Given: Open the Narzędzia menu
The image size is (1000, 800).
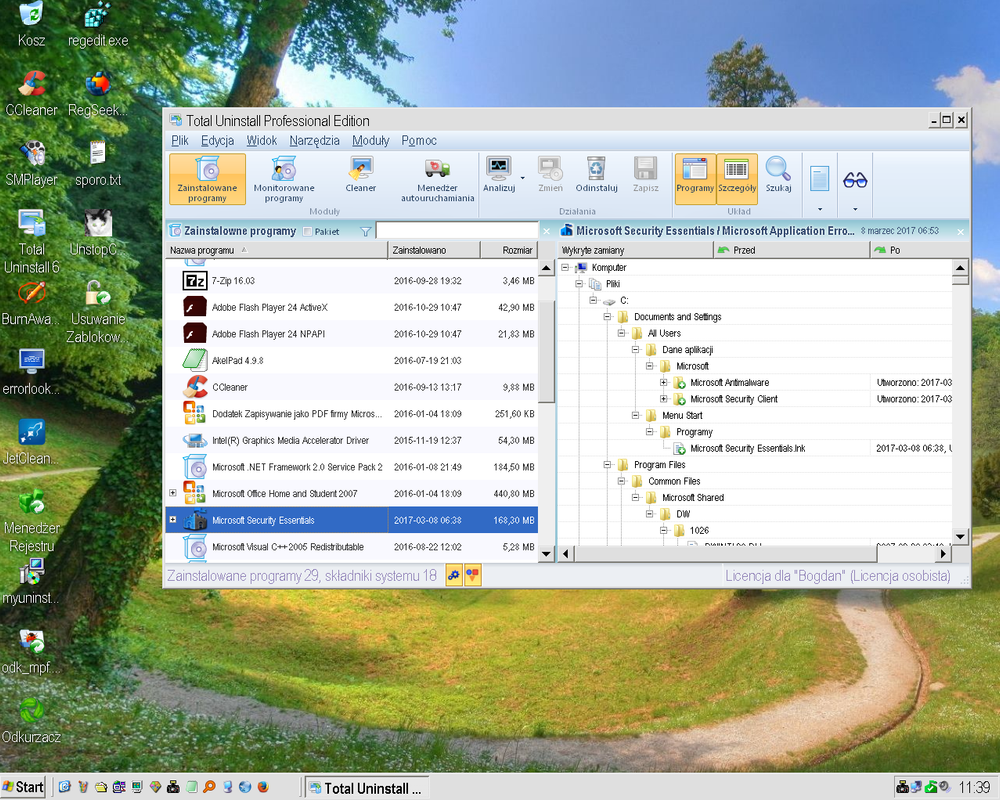Looking at the screenshot, I should (314, 140).
